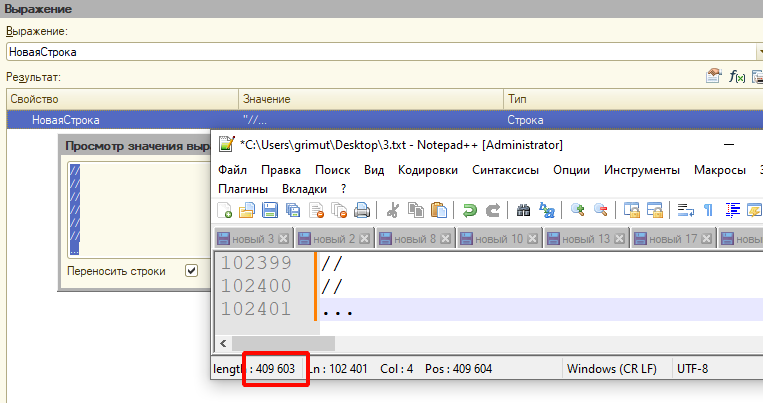Open the Инструменты menu
The image size is (763, 403).
642,170
